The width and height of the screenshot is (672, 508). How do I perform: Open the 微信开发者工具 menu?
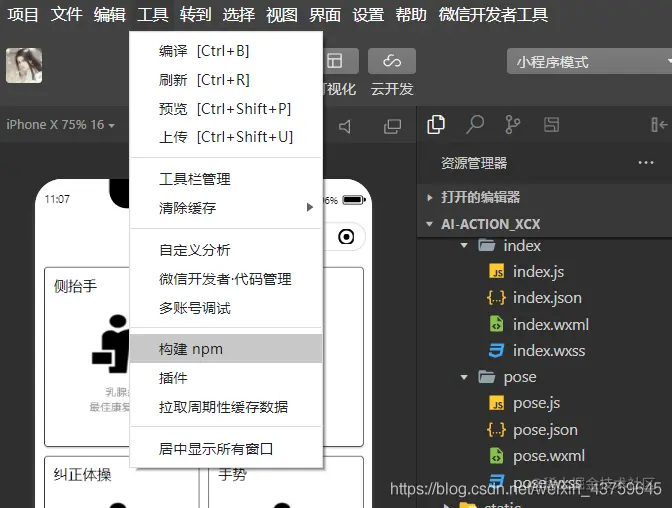point(493,15)
